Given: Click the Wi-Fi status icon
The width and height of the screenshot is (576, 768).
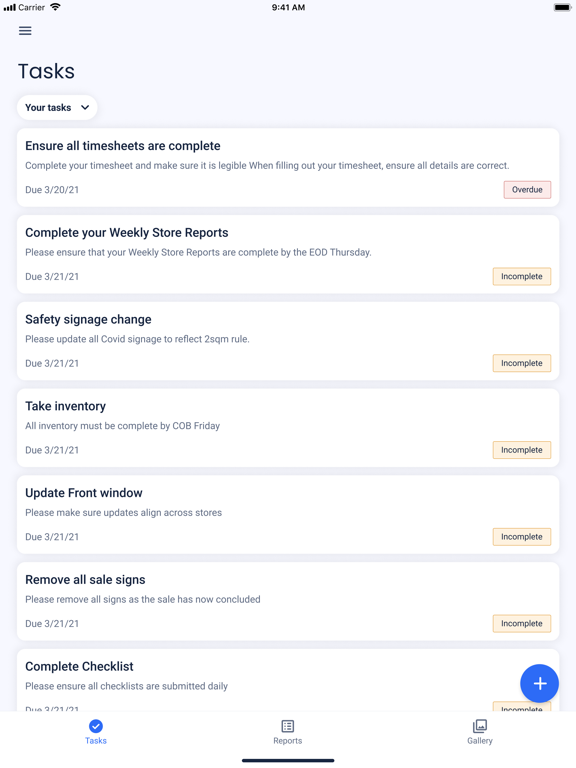Looking at the screenshot, I should tap(55, 7).
